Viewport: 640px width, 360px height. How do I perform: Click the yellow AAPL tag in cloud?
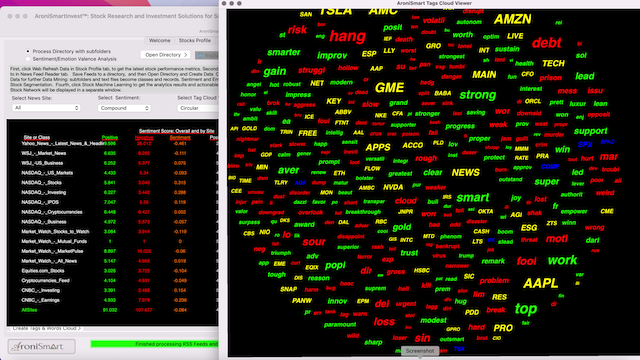click(540, 283)
